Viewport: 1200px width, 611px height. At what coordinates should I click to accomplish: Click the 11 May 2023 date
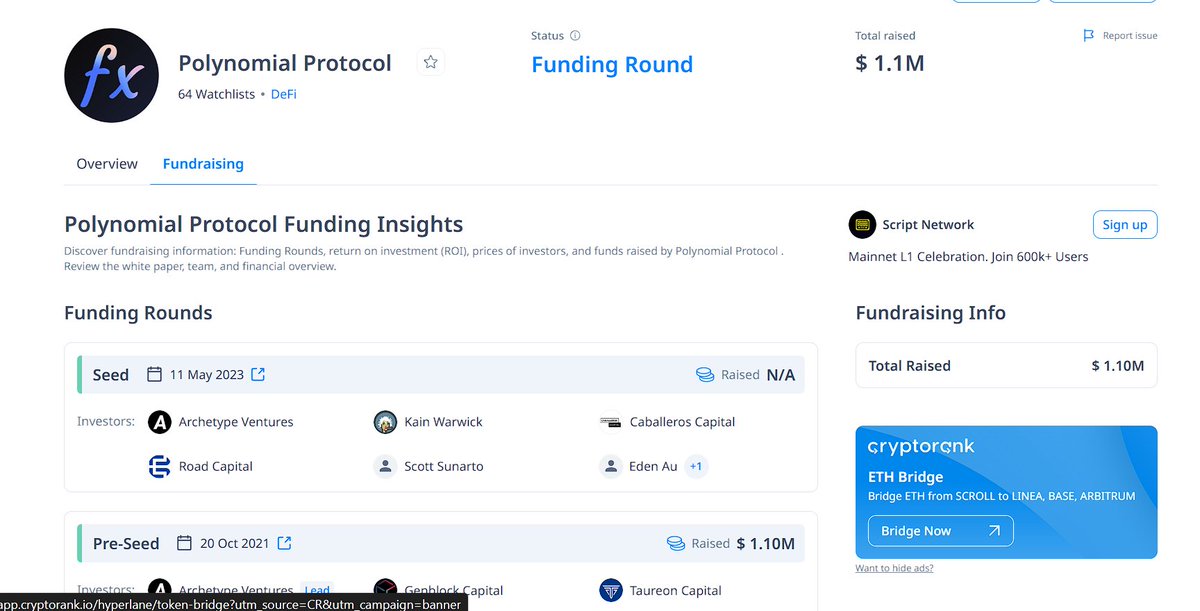coord(207,374)
